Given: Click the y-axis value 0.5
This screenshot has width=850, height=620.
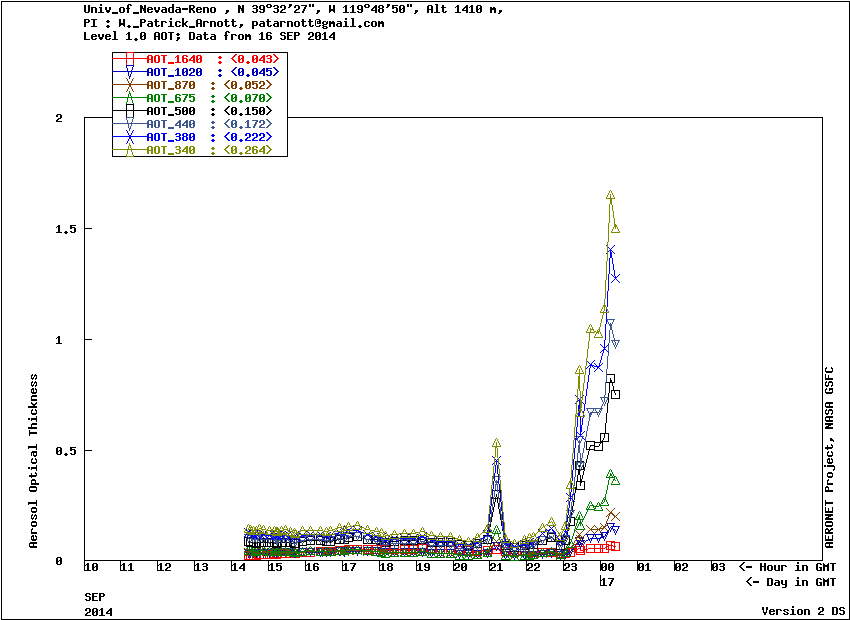Looking at the screenshot, I should tap(64, 450).
